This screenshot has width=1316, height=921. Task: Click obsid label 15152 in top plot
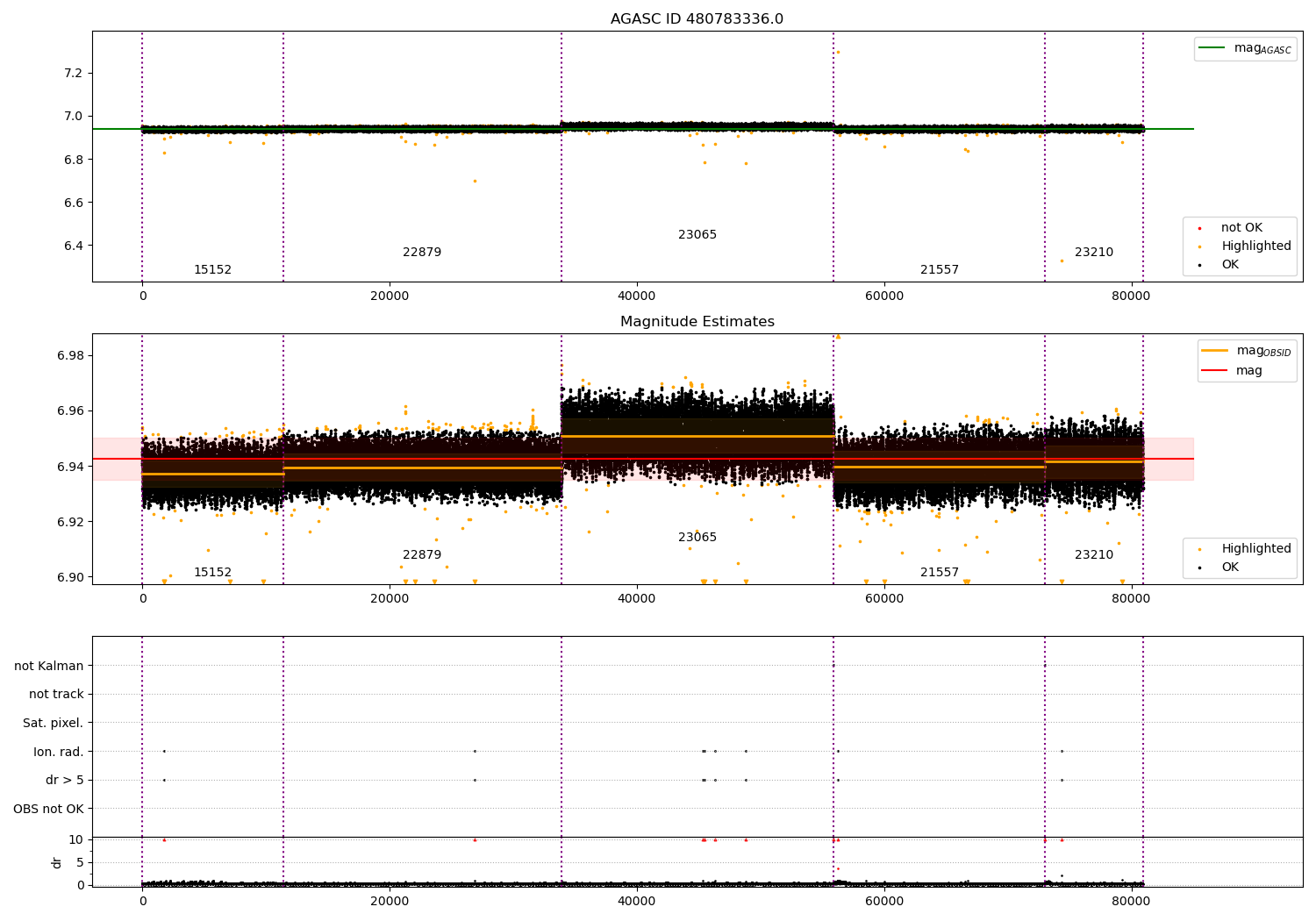(212, 270)
